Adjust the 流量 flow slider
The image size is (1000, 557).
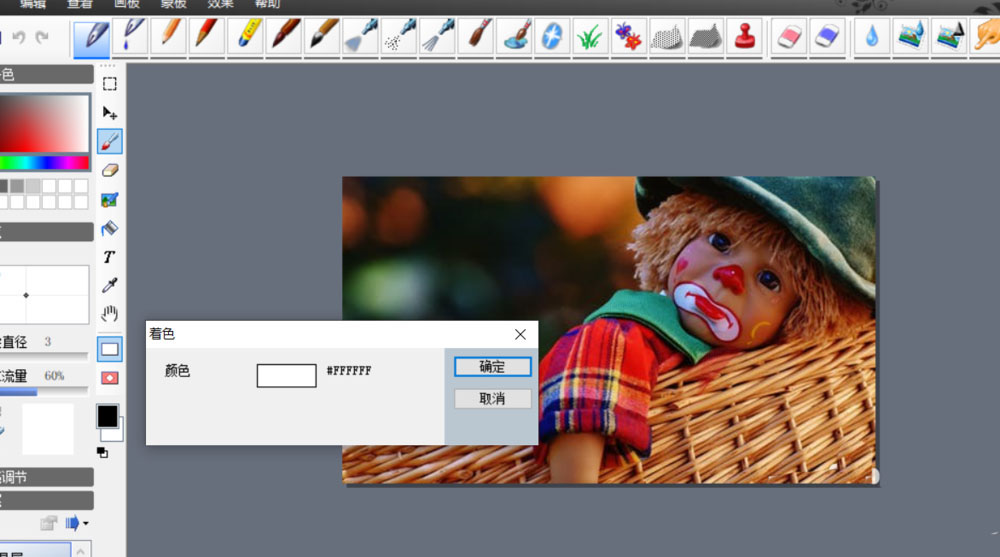[43, 392]
